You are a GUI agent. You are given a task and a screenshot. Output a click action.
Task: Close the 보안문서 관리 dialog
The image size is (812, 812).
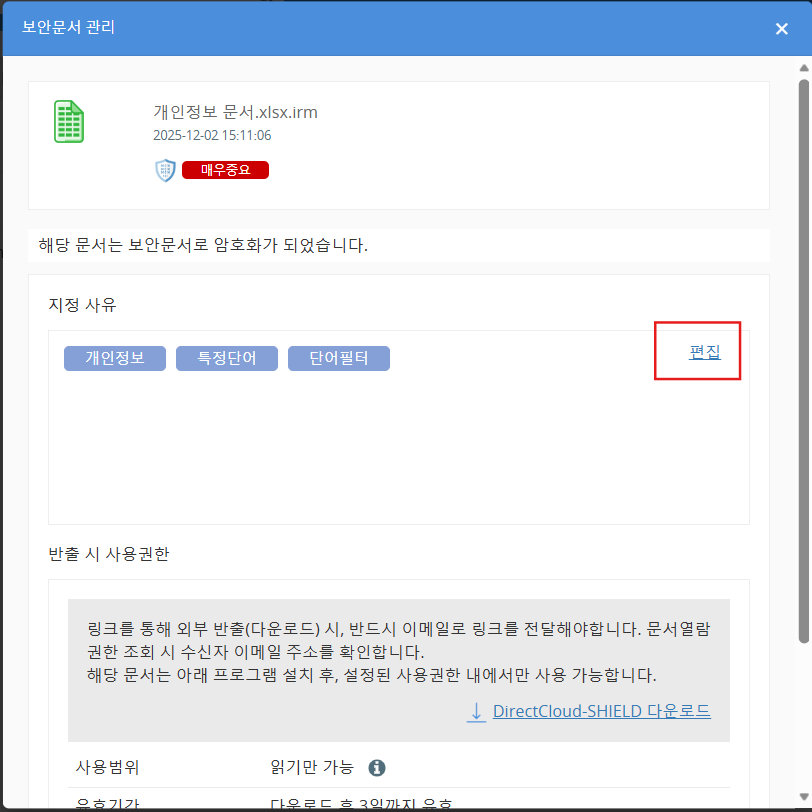tap(782, 29)
